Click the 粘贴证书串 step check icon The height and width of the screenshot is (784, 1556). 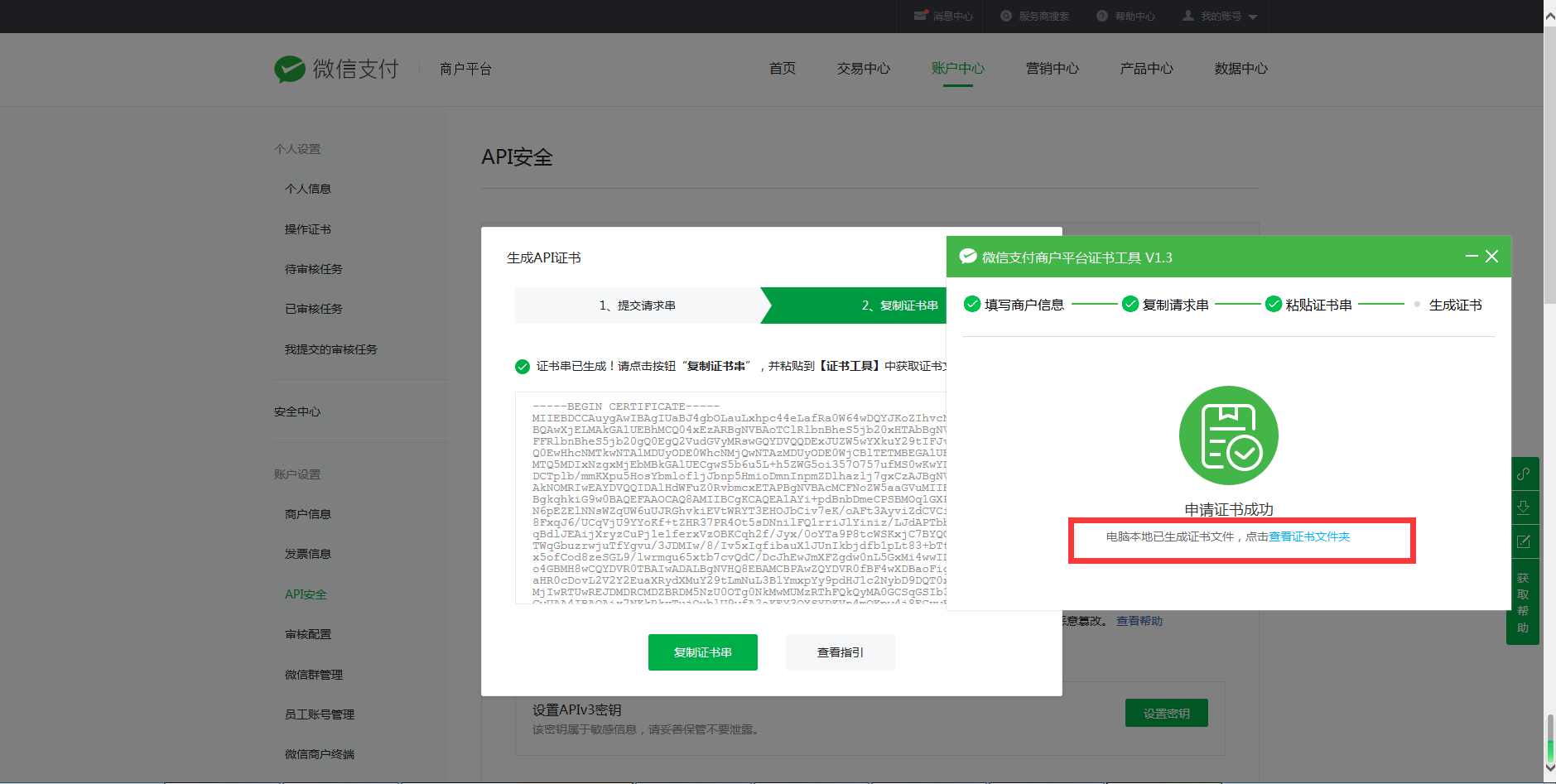pos(1274,304)
